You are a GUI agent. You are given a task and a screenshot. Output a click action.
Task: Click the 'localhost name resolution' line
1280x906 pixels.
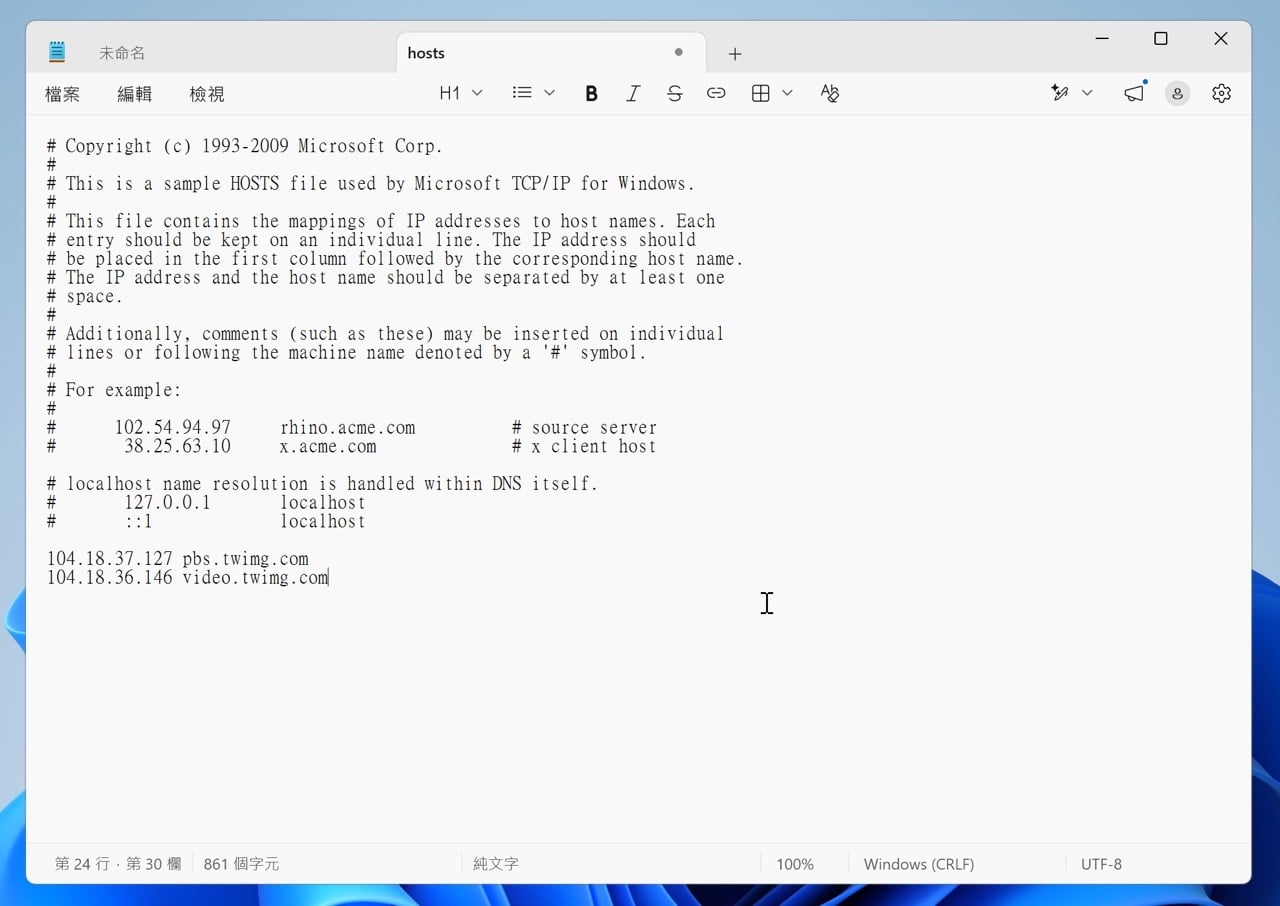322,484
